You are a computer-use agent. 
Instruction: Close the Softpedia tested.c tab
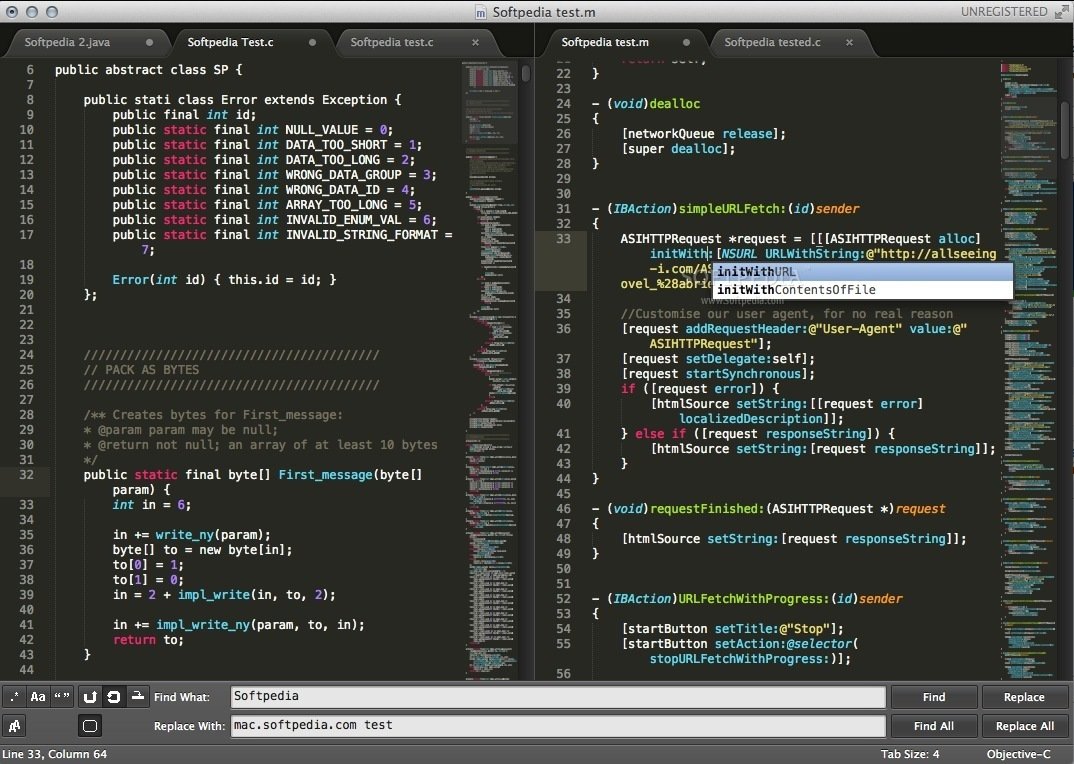849,42
